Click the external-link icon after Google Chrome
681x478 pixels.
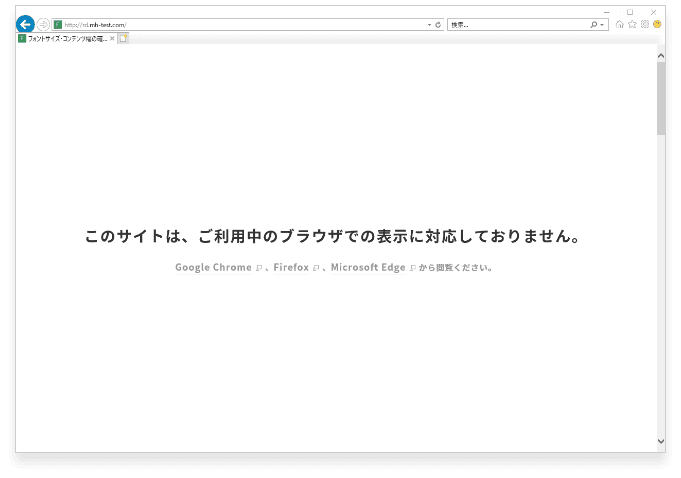(x=259, y=268)
